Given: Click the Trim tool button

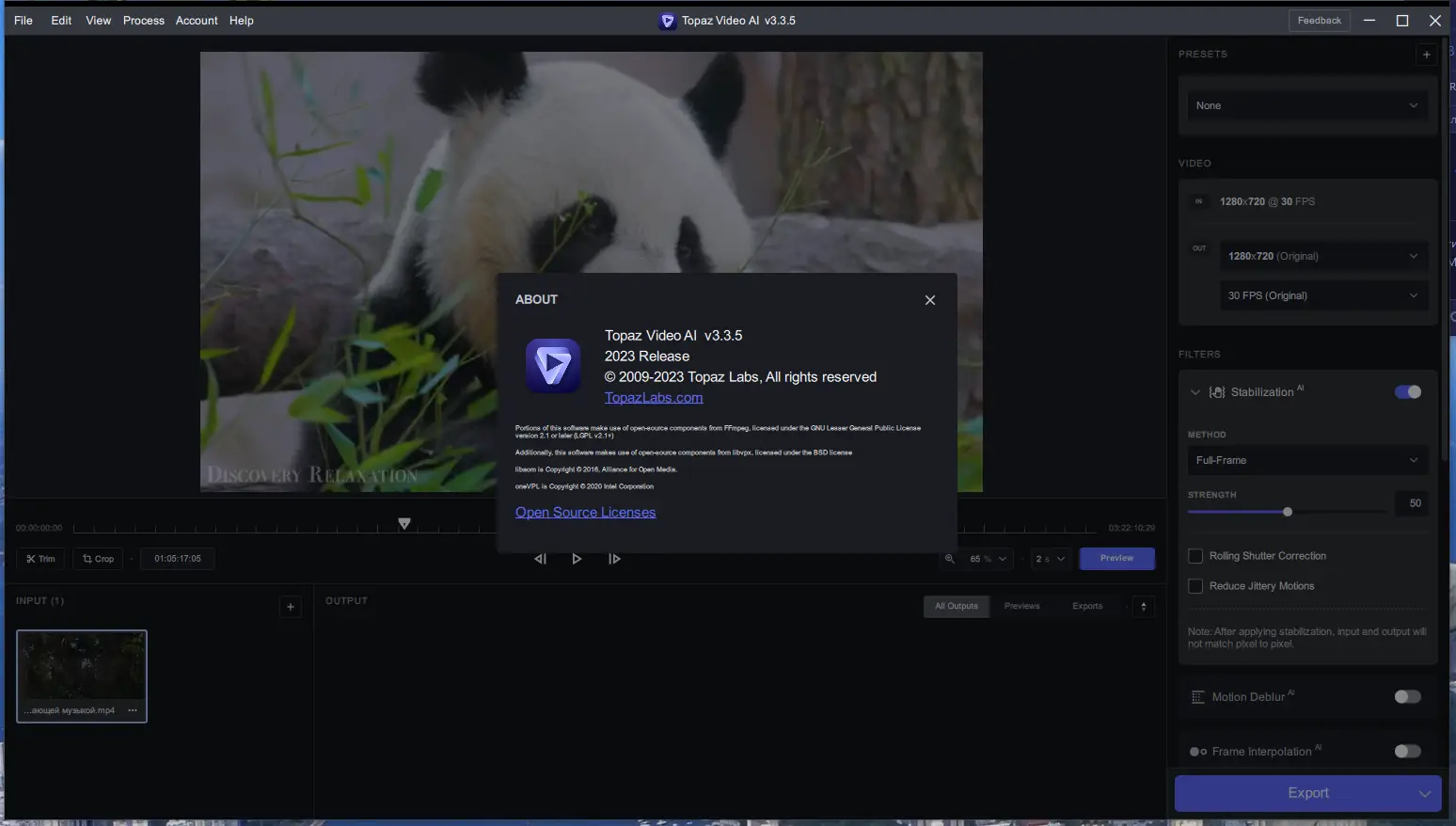Looking at the screenshot, I should [40, 559].
